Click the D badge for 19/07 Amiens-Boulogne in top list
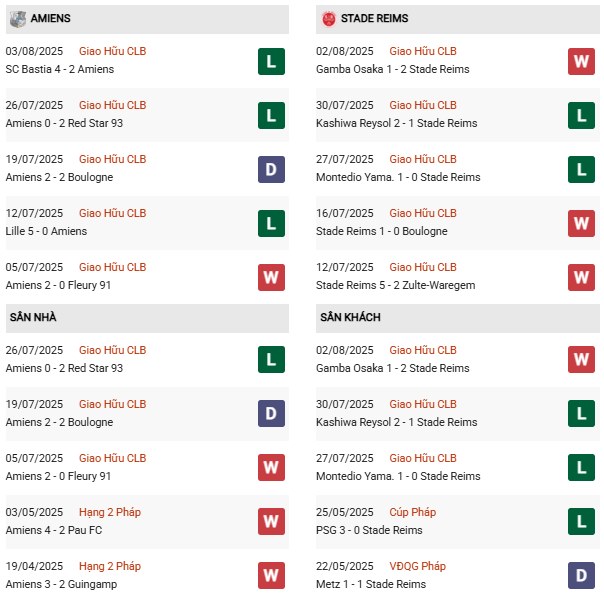This screenshot has height=596, width=604. pos(270,169)
